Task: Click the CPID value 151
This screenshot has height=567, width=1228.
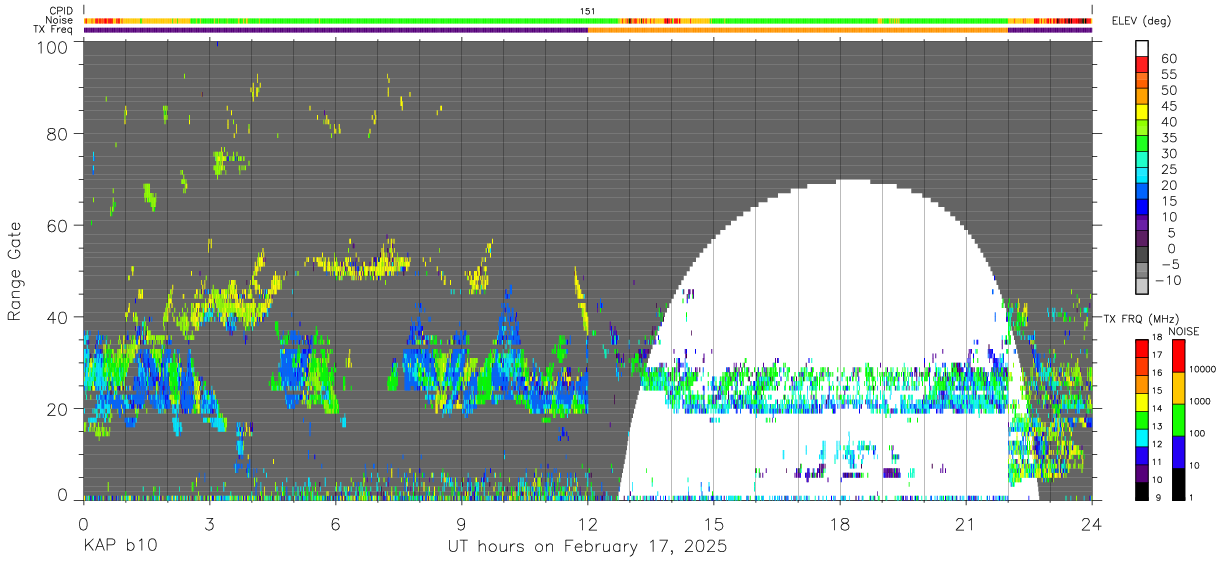Action: (588, 11)
